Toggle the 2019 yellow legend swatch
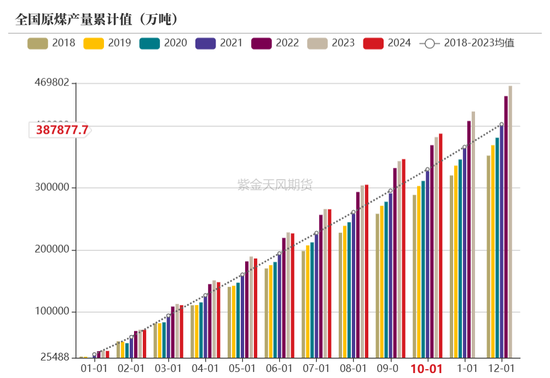The image size is (550, 378). pyautogui.click(x=94, y=43)
